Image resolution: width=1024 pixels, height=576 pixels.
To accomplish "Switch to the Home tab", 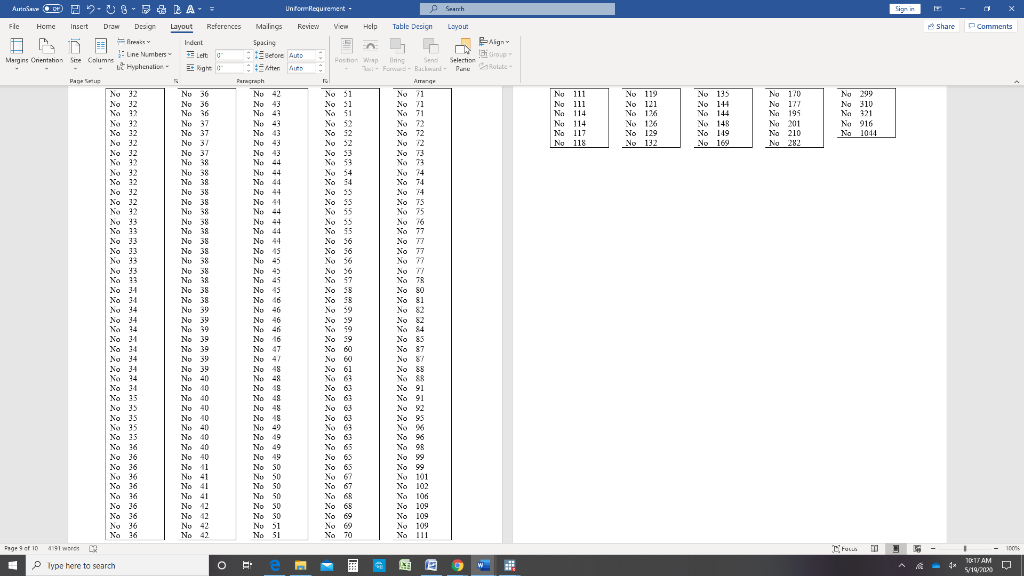I will pyautogui.click(x=46, y=26).
